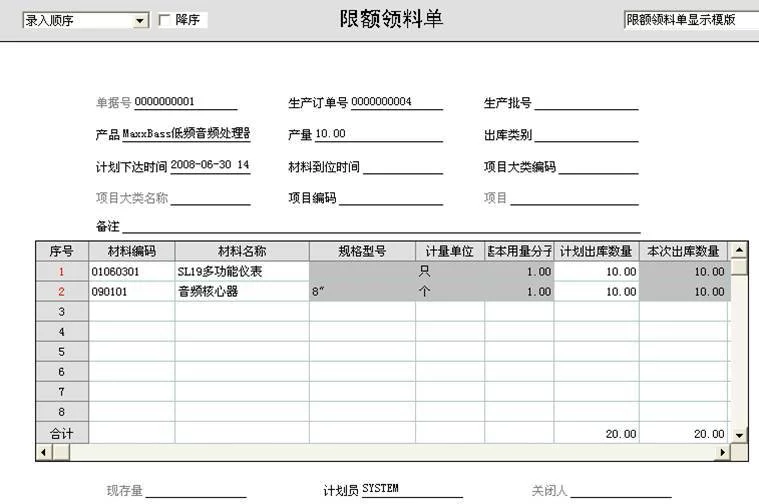Click the empty 项目大类编码 field
The width and height of the screenshot is (759, 504).
(598, 166)
